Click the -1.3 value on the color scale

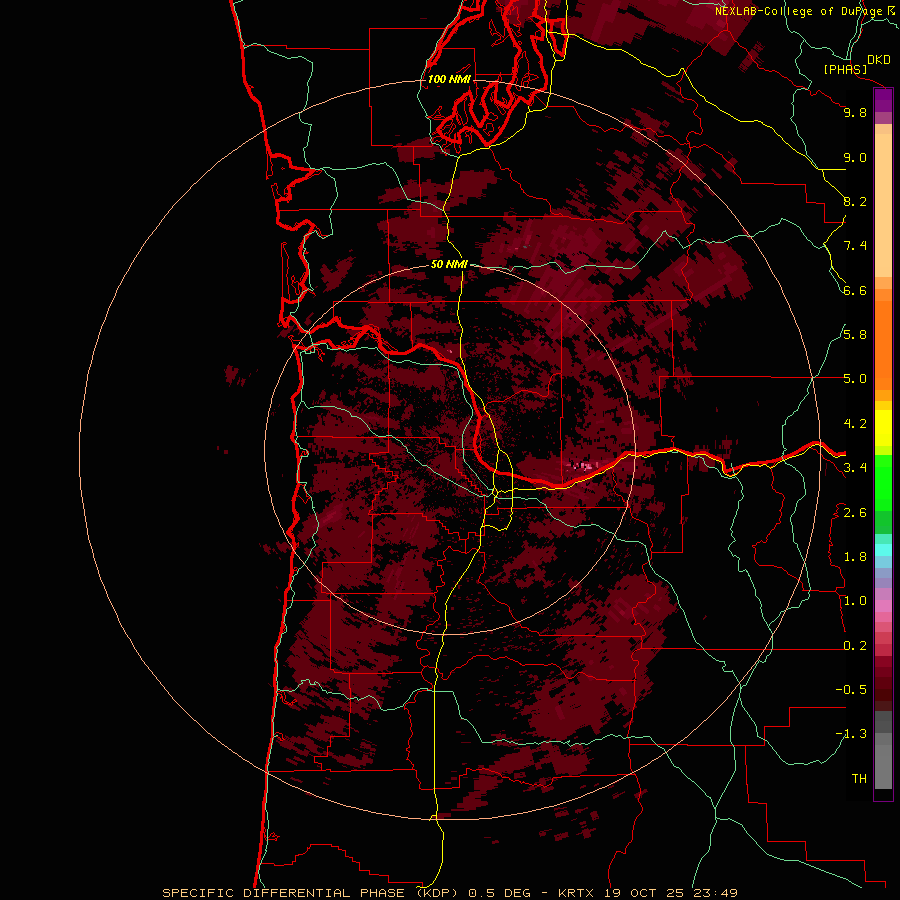[x=851, y=734]
